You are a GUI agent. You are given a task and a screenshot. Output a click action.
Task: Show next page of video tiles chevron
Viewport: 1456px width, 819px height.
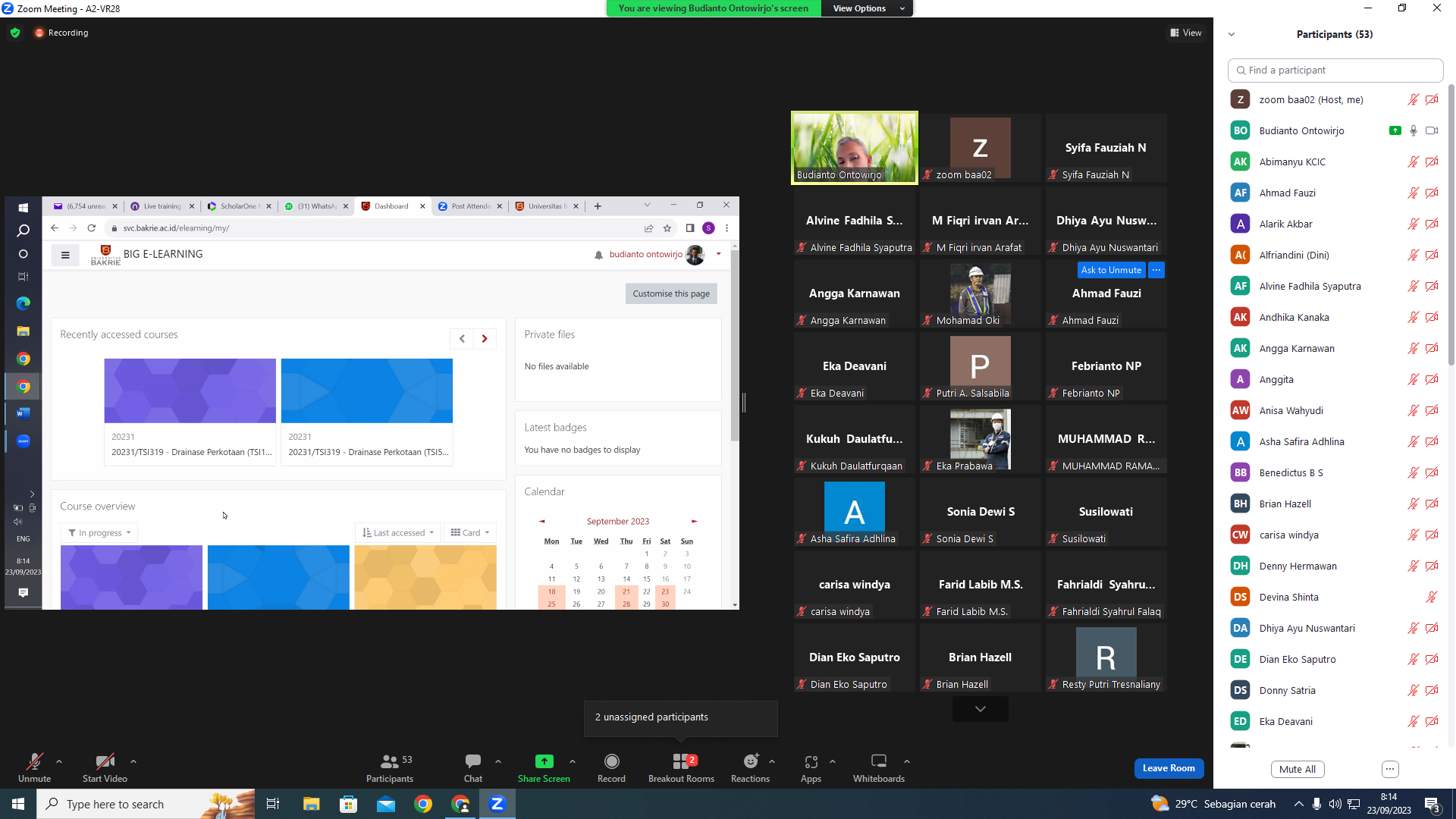click(x=981, y=709)
